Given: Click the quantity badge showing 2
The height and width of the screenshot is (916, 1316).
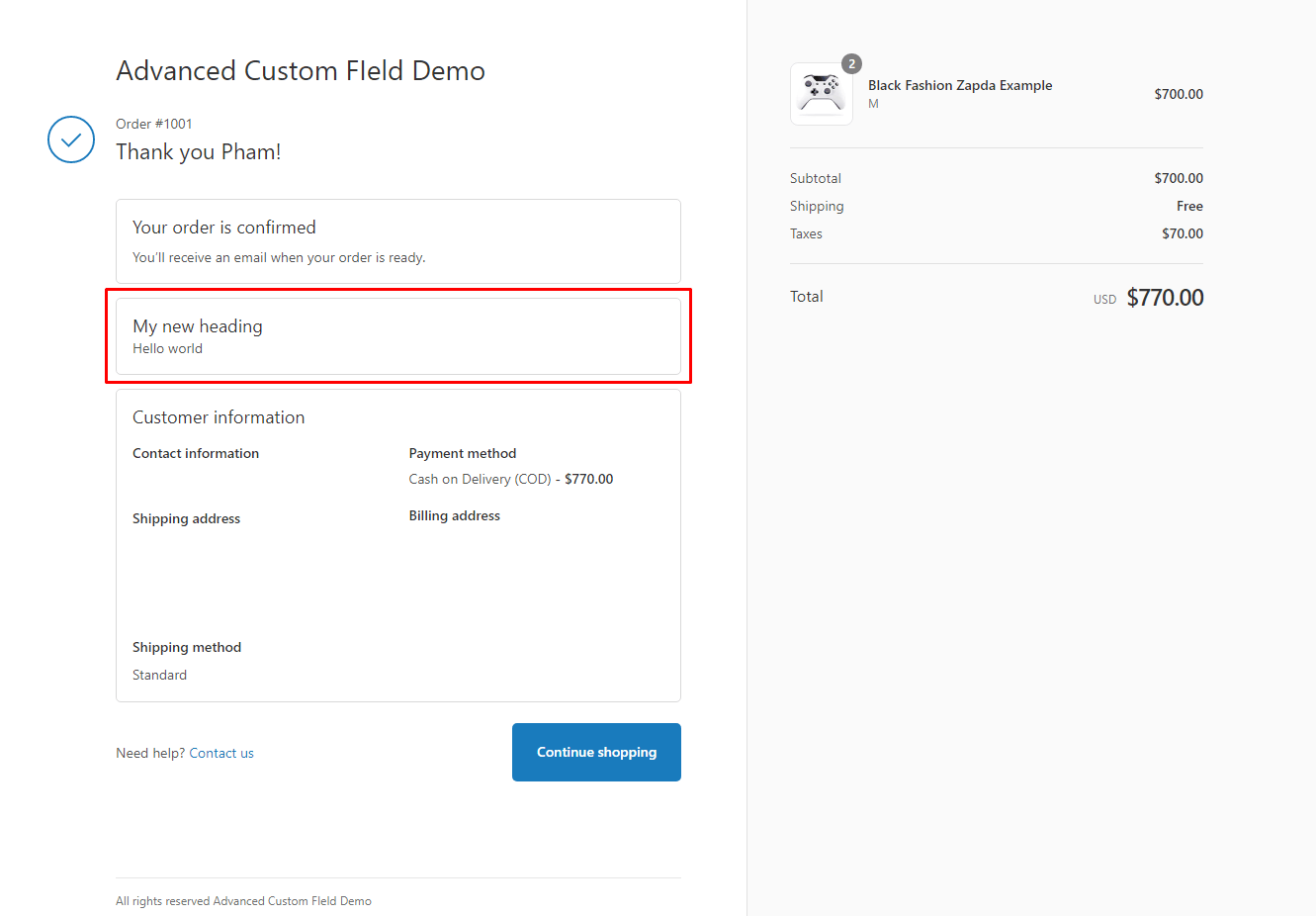Looking at the screenshot, I should (x=851, y=64).
